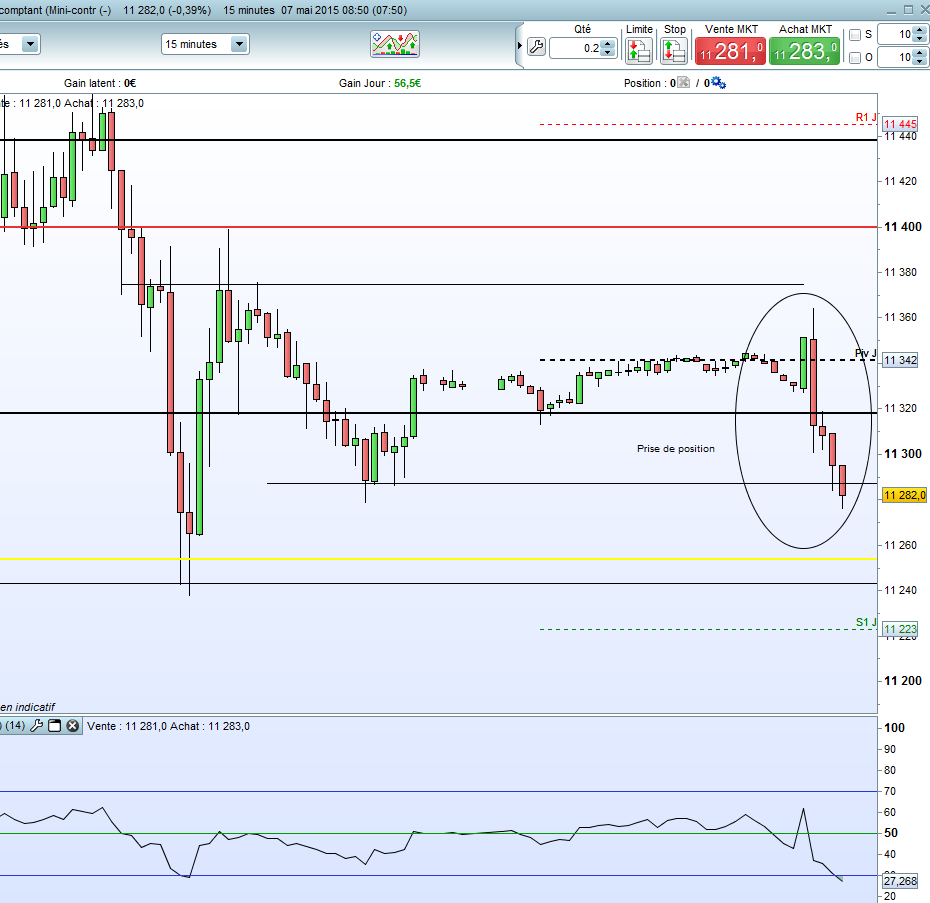Open the order settings wrench icon
This screenshot has height=903, width=930.
pos(536,47)
